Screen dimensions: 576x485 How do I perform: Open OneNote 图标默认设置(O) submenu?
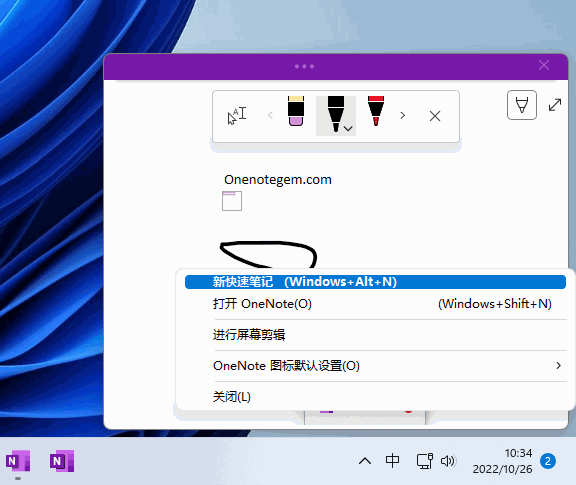click(375, 366)
